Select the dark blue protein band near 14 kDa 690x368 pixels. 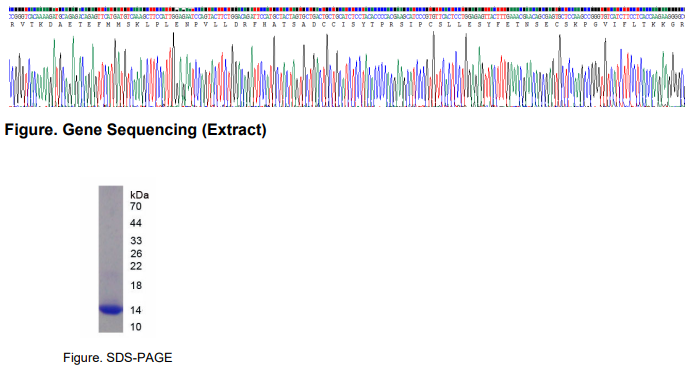tap(111, 309)
